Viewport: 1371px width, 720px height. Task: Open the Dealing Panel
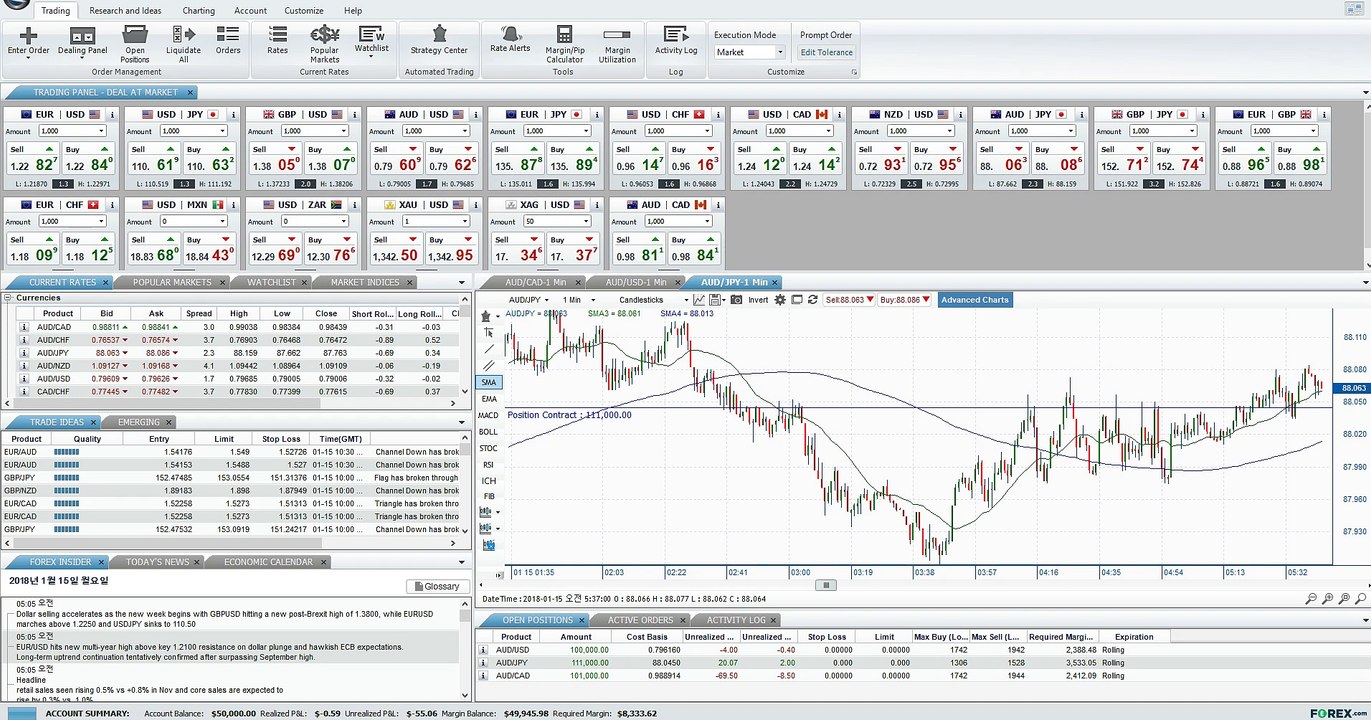(x=82, y=42)
